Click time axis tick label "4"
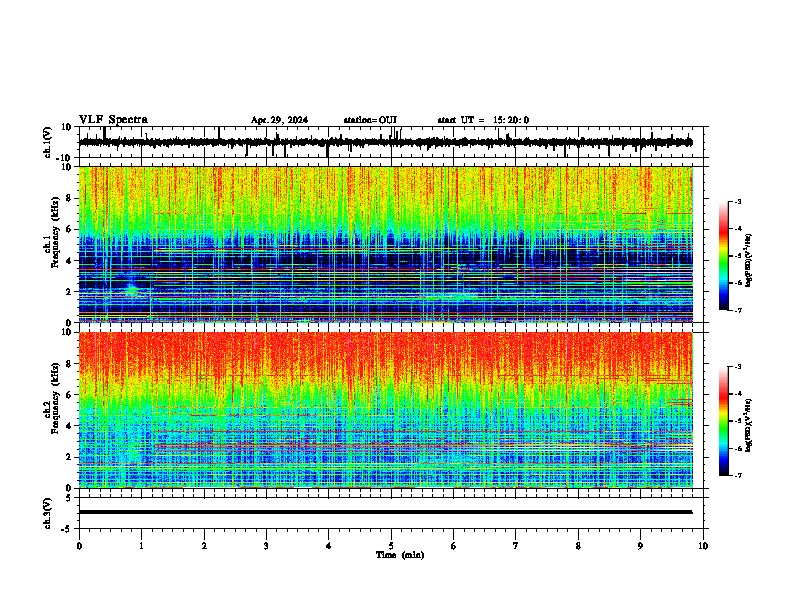Screen dimensions: 792x612 point(329,546)
